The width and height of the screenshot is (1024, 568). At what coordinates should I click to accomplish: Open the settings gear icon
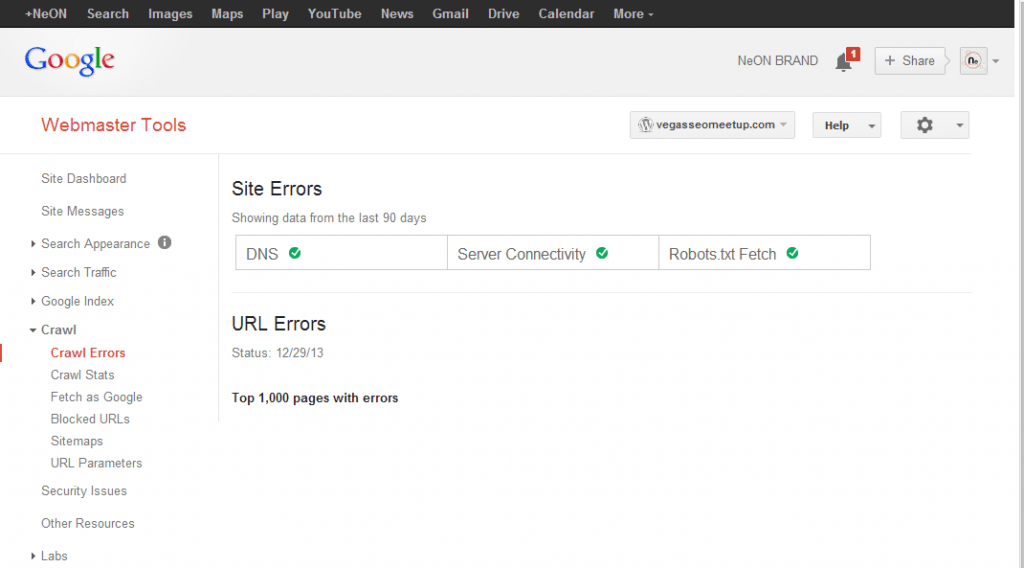pos(924,125)
